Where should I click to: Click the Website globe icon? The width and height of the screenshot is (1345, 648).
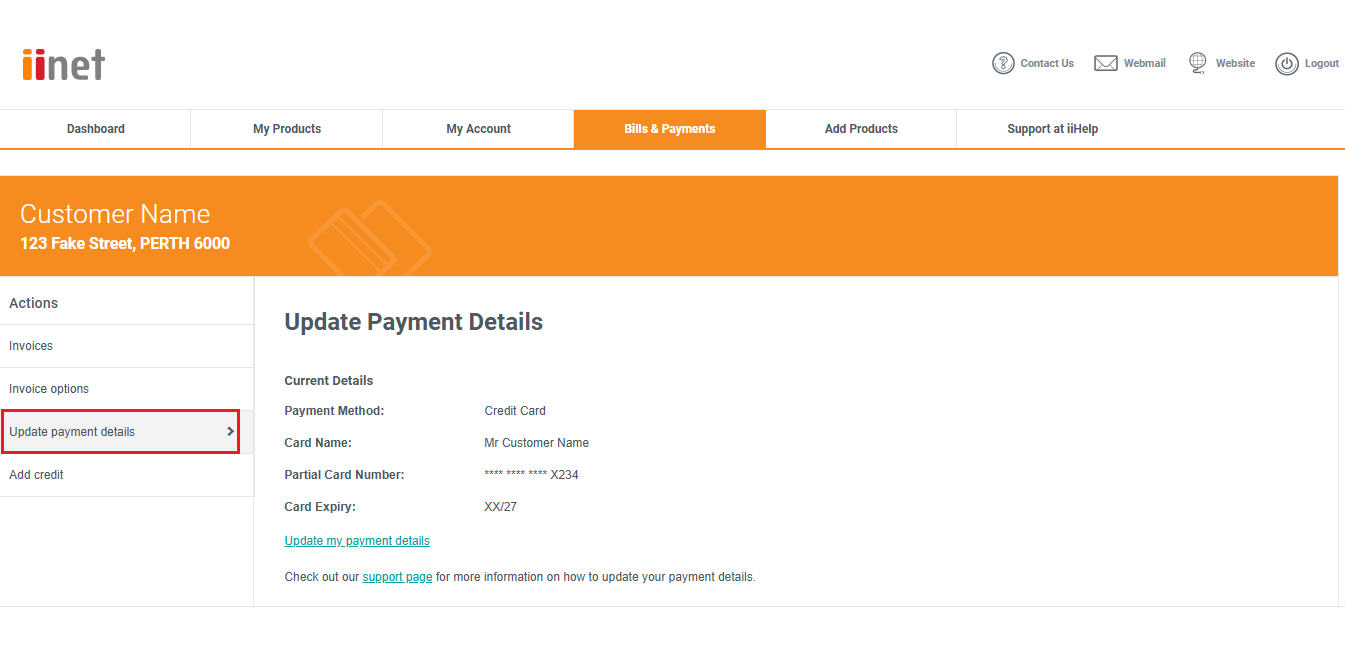click(1198, 63)
